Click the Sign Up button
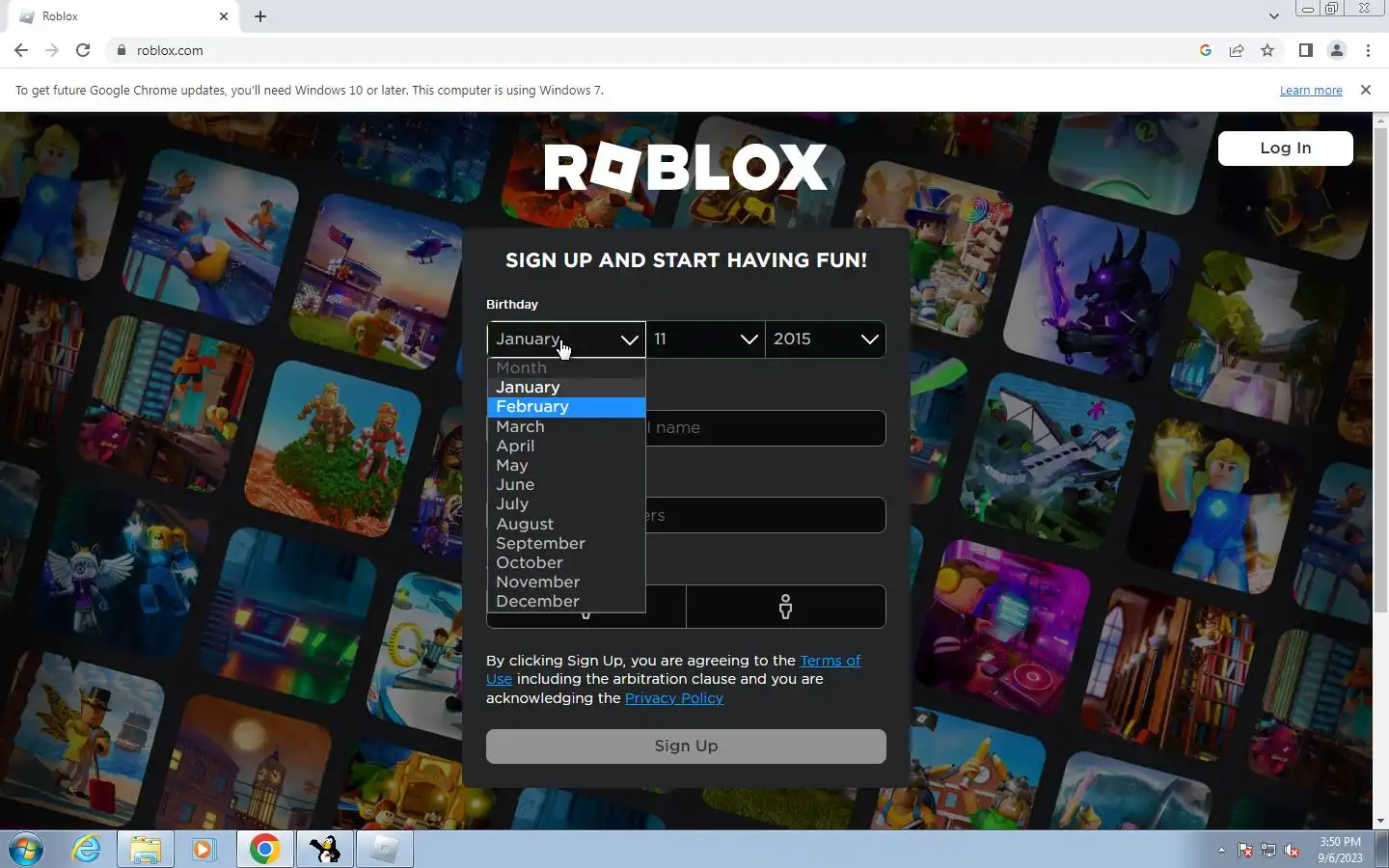The image size is (1389, 868). [x=686, y=746]
